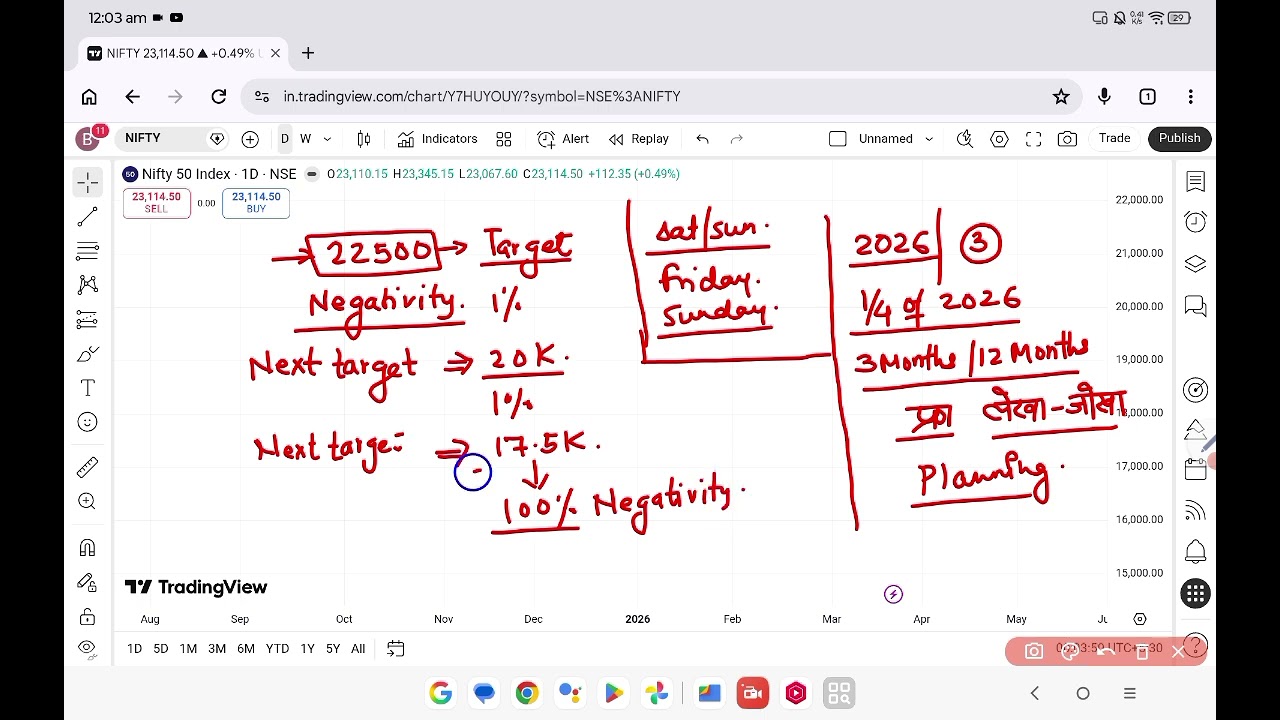The height and width of the screenshot is (720, 1280).
Task: Click the zoom in magnifier tool
Action: coord(88,501)
